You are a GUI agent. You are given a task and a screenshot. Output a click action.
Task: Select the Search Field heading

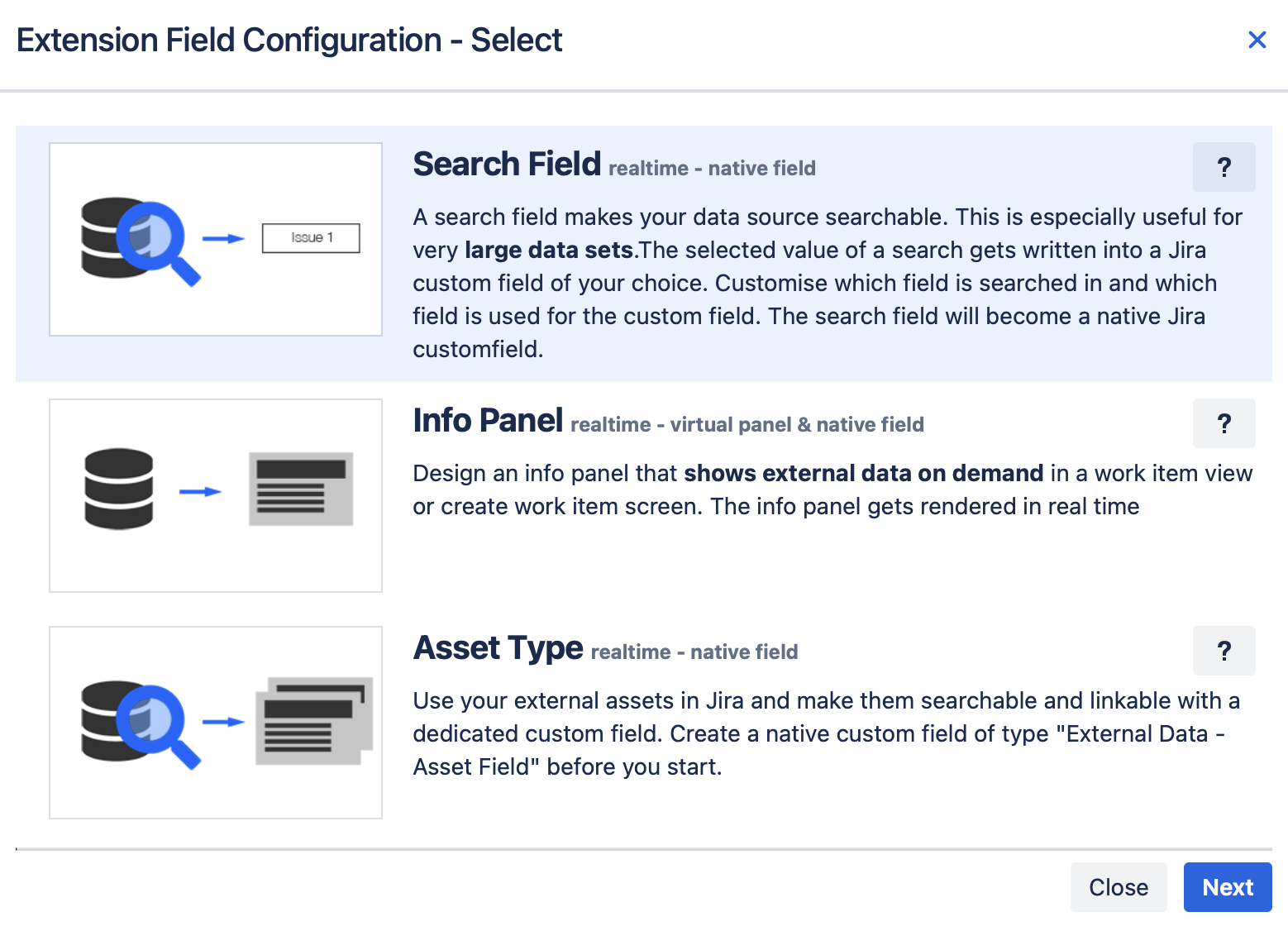(x=507, y=164)
